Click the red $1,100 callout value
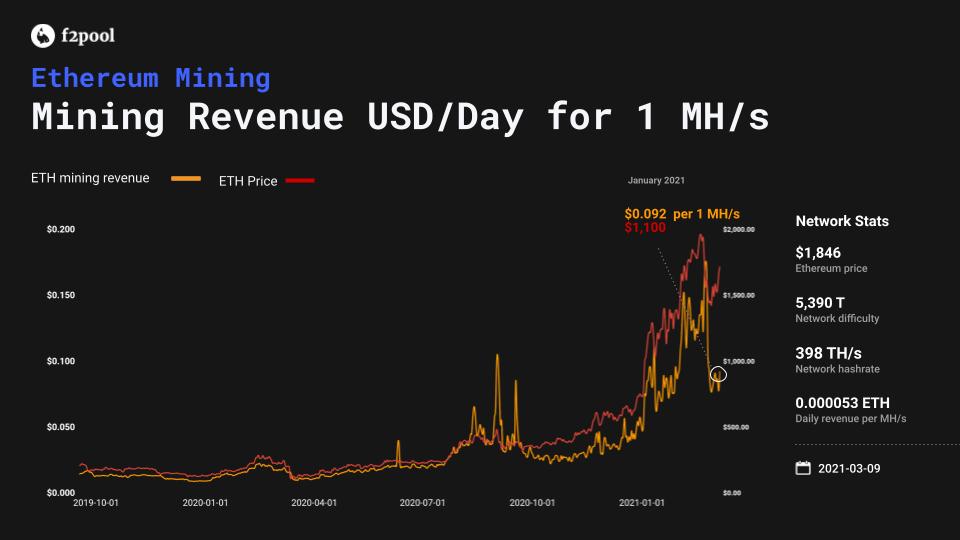Image resolution: width=960 pixels, height=540 pixels. (645, 228)
